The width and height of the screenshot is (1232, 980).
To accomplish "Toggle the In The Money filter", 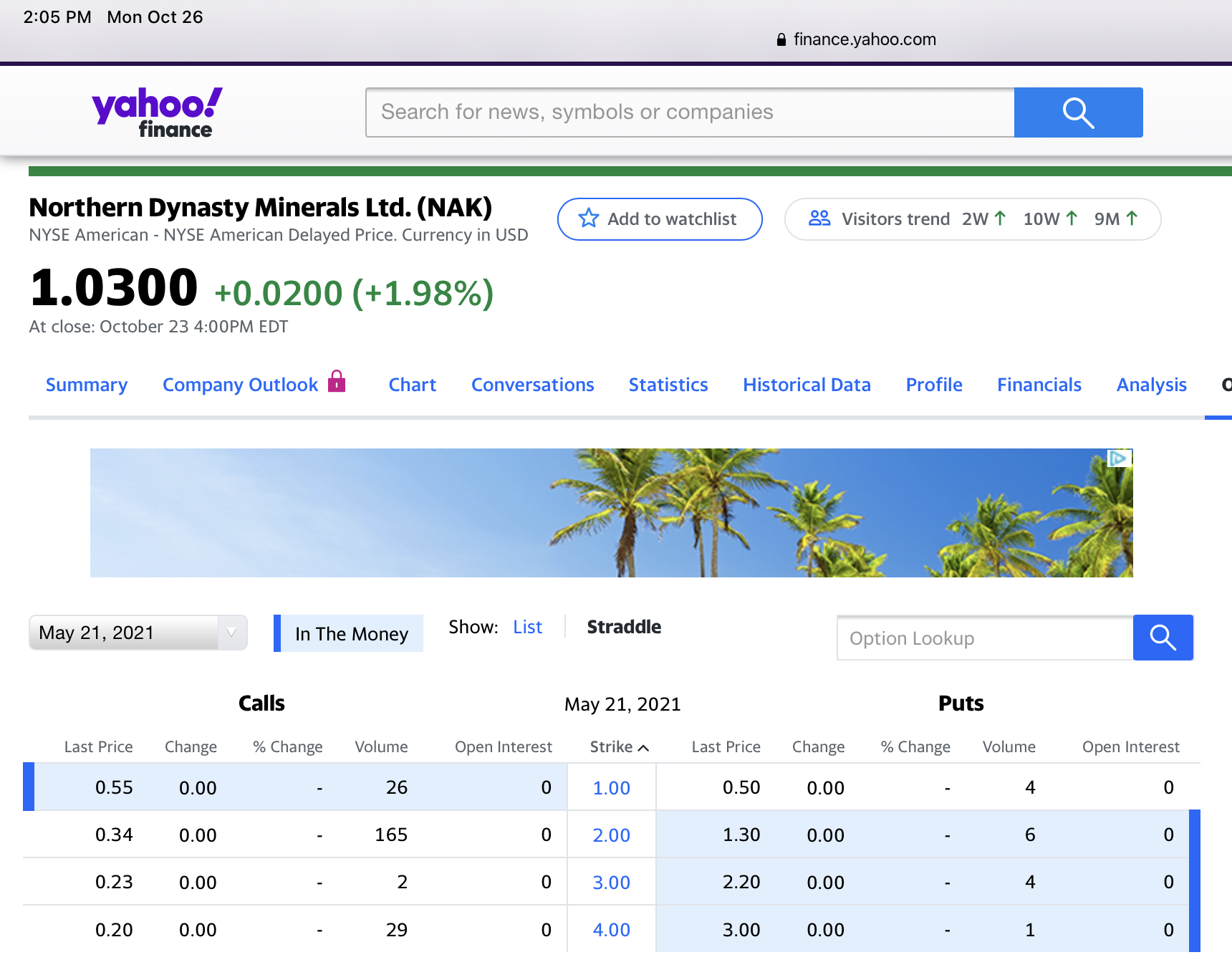I will tap(350, 634).
